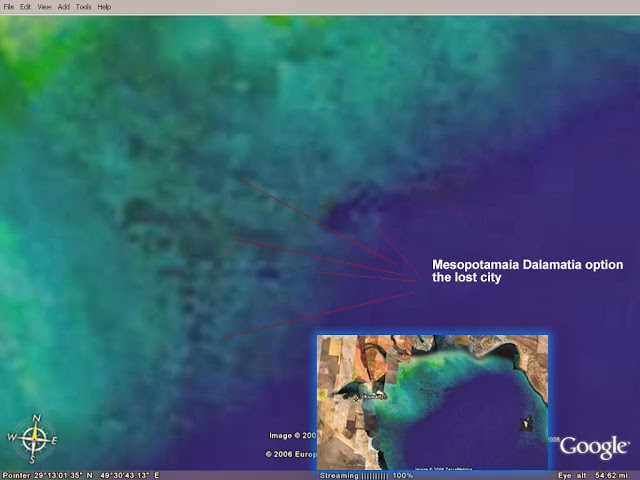Click the longitude 49°30'43.13" E readout
Screen dimensions: 640x480
click(x=130, y=476)
